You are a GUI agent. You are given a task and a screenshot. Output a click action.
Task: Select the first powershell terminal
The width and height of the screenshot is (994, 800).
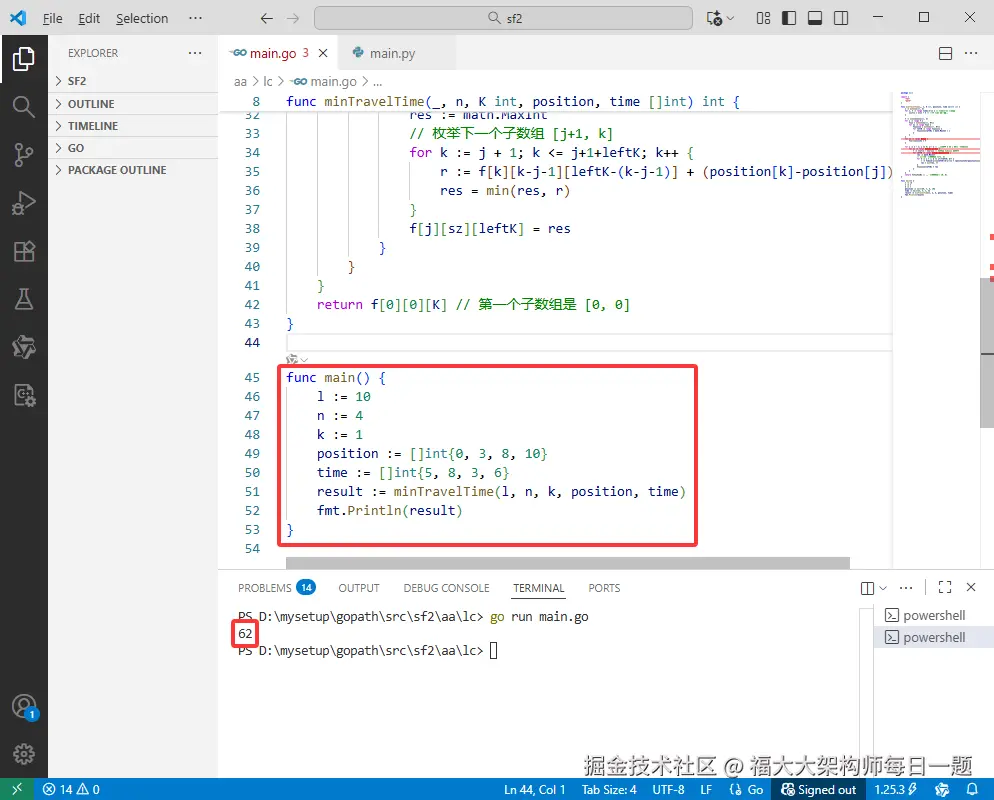pyautogui.click(x=933, y=616)
